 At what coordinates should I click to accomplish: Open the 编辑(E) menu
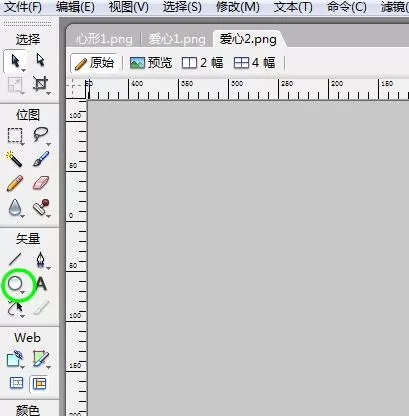(75, 7)
